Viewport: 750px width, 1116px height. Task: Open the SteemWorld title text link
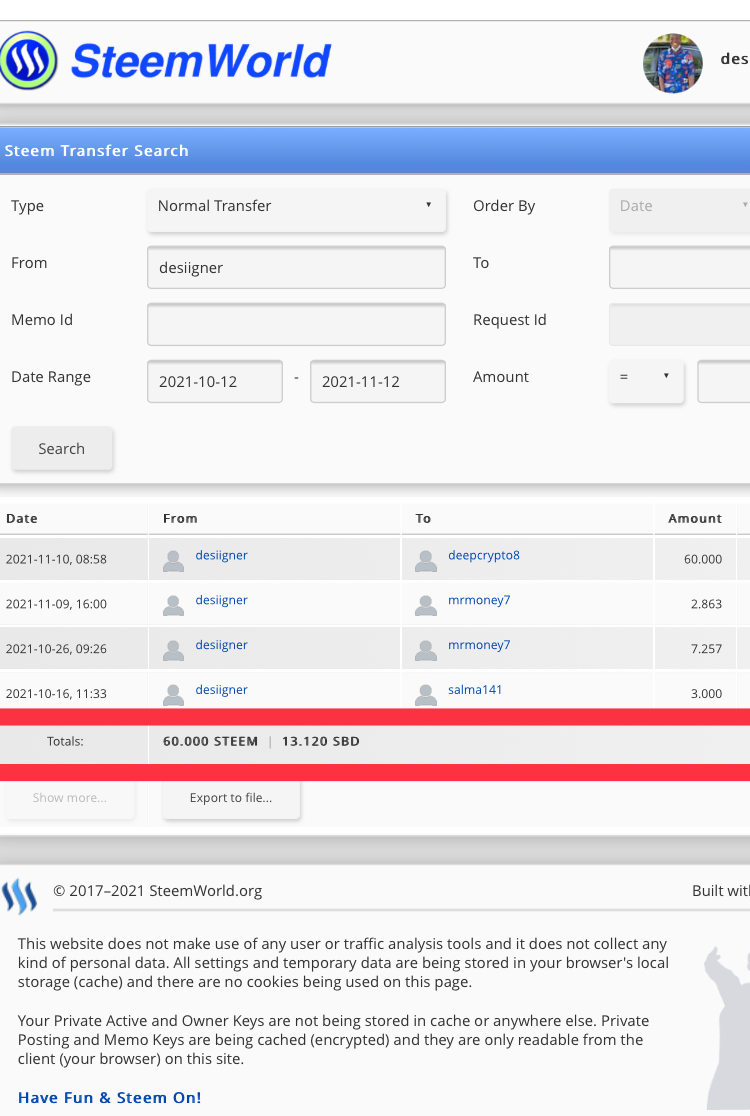pos(201,61)
